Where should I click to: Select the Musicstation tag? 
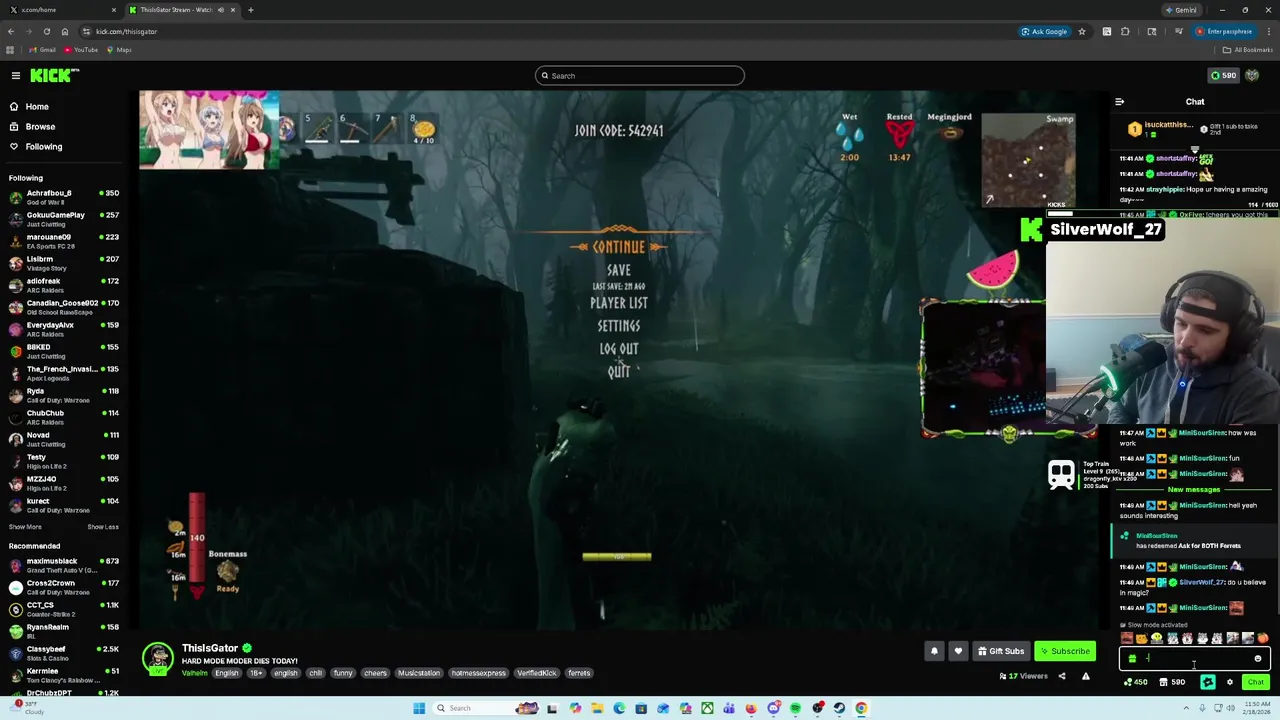click(x=419, y=673)
